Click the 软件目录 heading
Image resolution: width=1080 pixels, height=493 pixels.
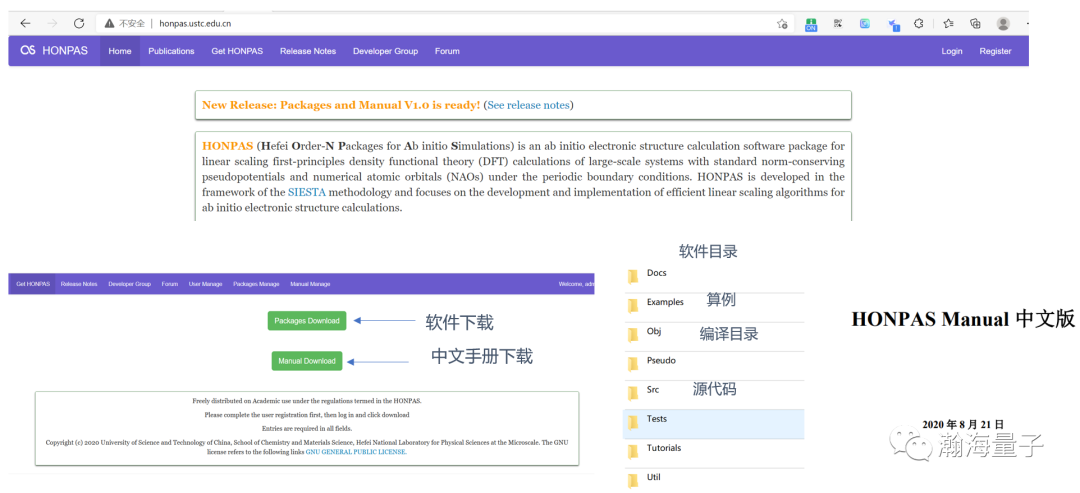(x=708, y=251)
